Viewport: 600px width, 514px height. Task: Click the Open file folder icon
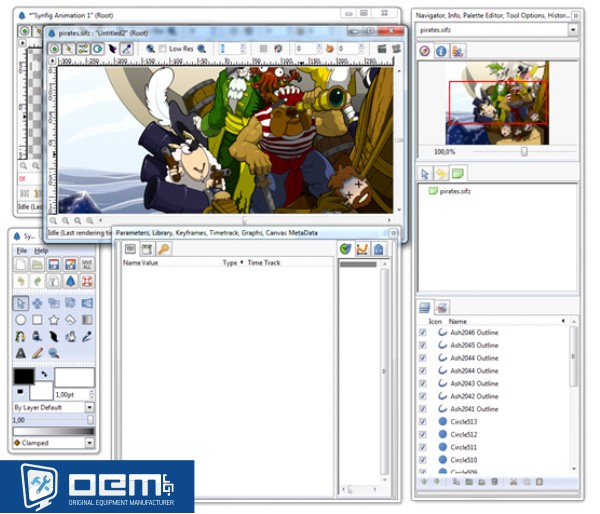coord(38,265)
